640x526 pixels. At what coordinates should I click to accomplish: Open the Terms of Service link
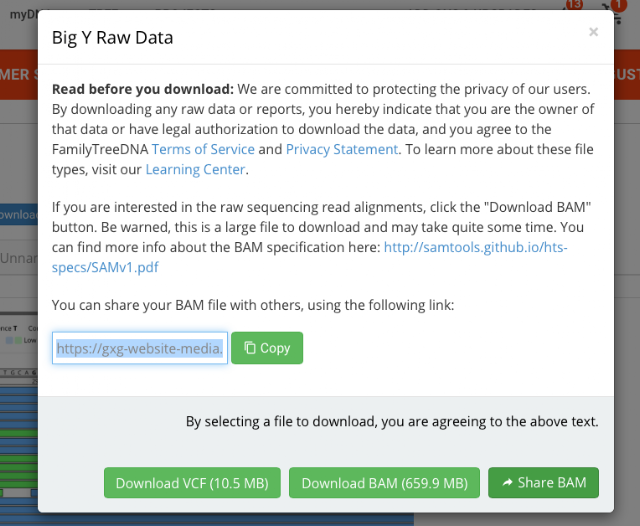[203, 149]
